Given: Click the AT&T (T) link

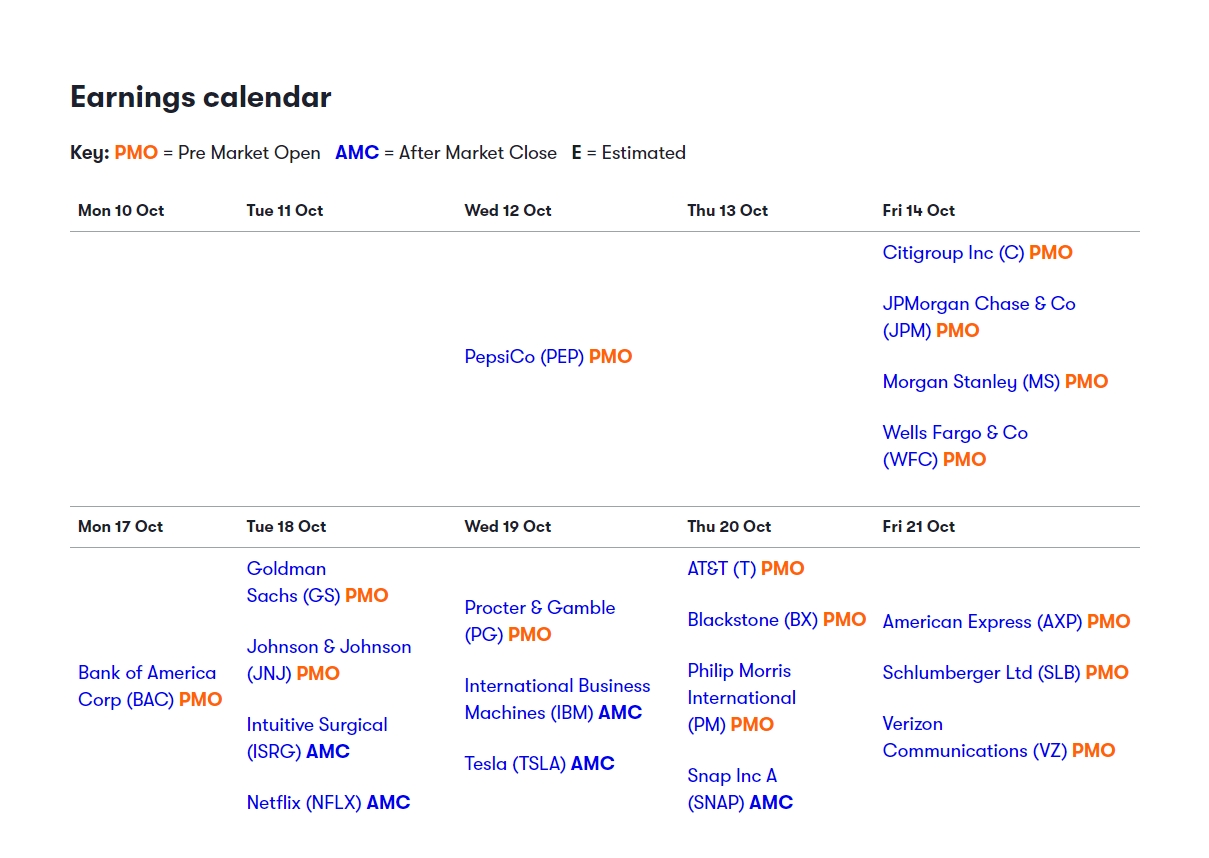Looking at the screenshot, I should tap(721, 569).
